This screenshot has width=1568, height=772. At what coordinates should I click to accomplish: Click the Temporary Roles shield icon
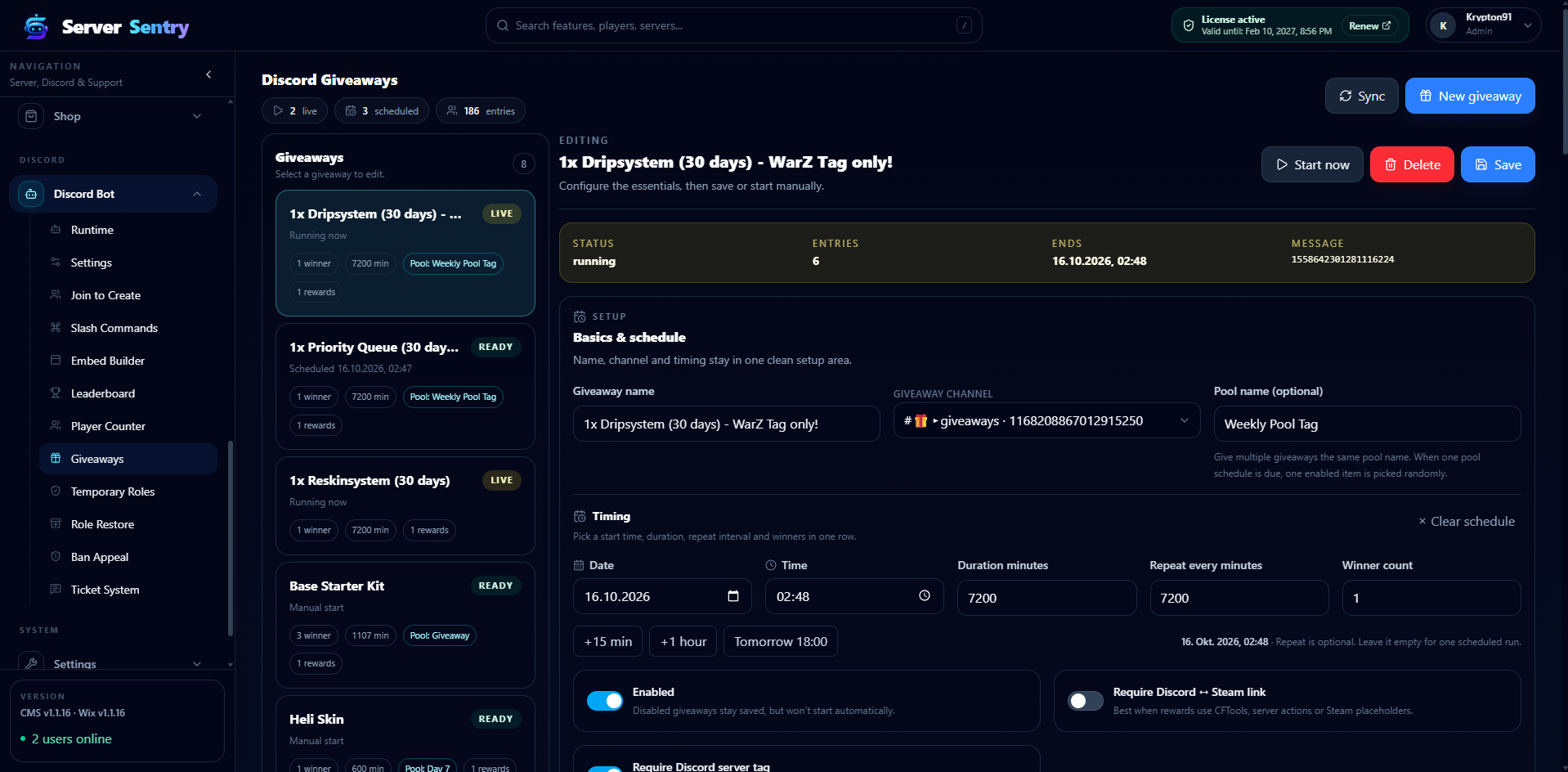point(56,491)
